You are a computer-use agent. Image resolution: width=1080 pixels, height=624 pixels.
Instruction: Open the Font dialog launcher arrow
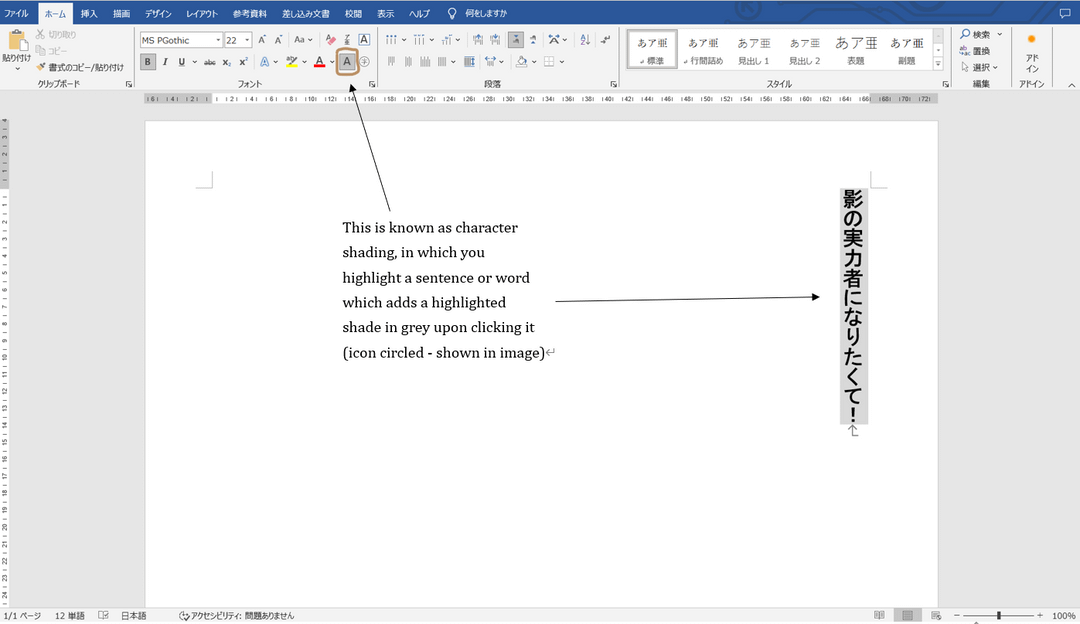(372, 84)
